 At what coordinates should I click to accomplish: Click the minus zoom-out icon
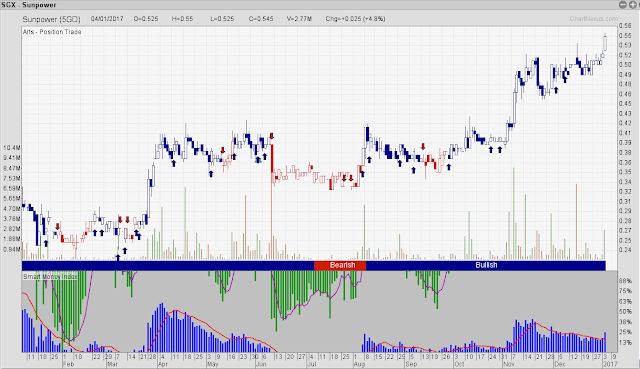pyautogui.click(x=622, y=4)
